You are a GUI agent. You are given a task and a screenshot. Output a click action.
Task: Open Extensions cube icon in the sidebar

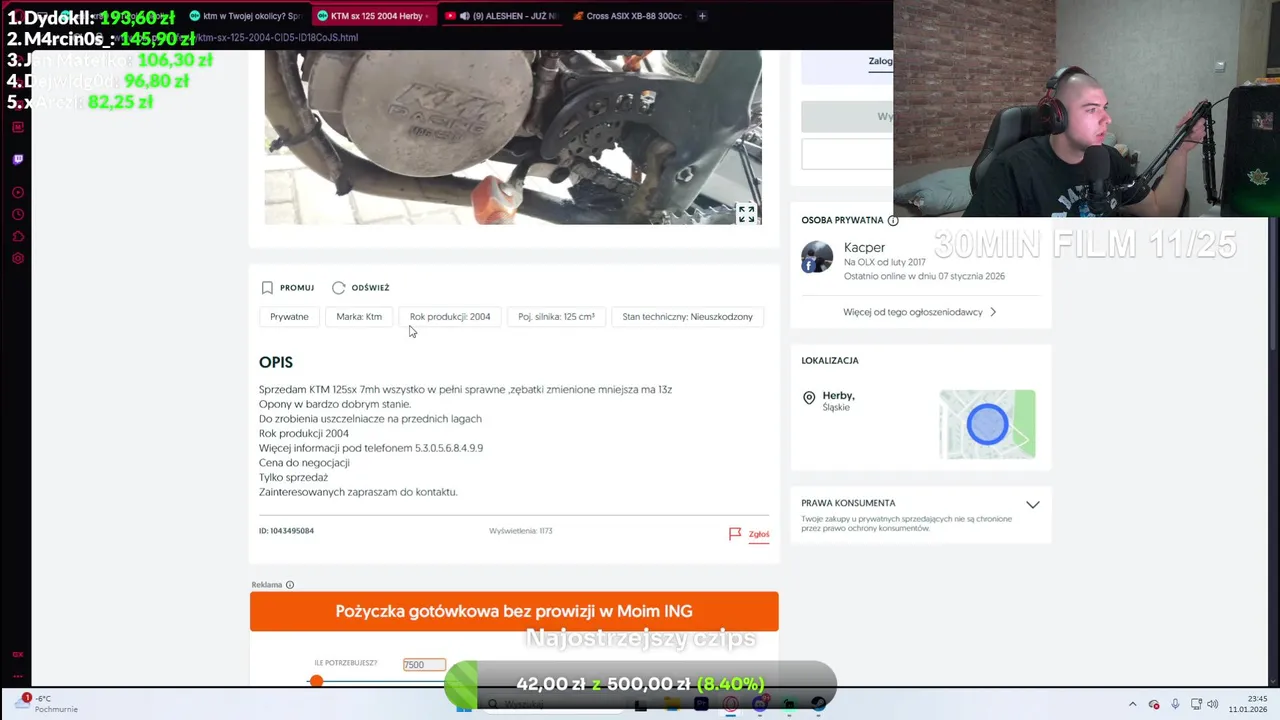[18, 236]
